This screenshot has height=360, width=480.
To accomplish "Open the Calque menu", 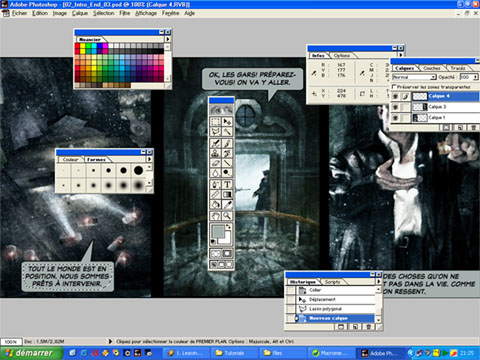I will [80, 13].
